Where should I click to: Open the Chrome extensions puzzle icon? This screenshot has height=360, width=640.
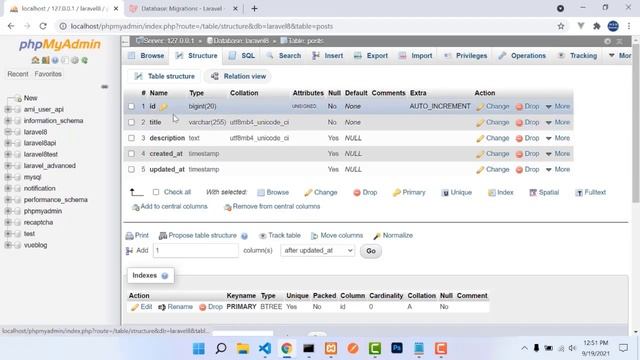point(597,26)
